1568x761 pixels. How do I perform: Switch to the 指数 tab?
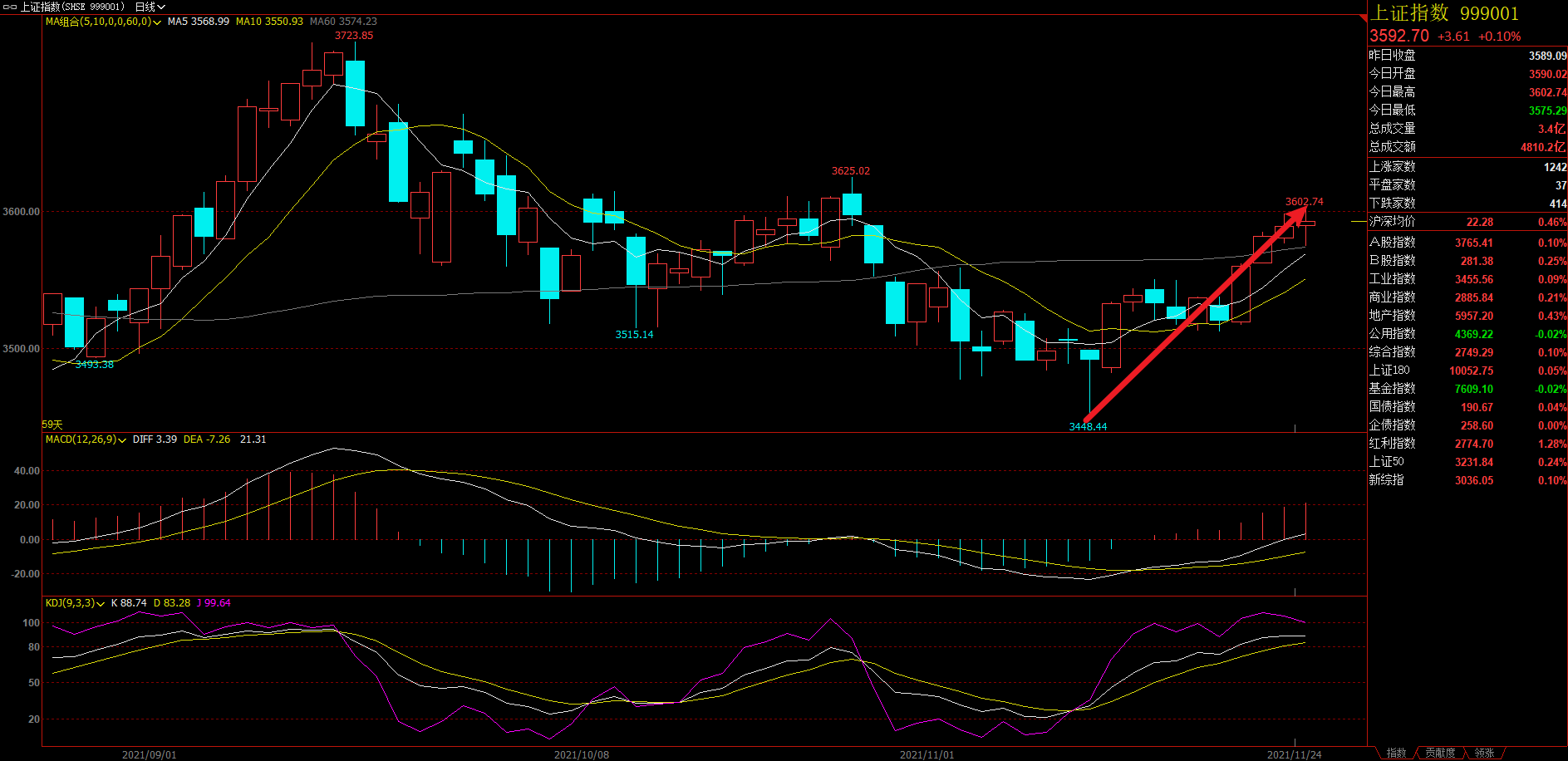(1396, 753)
